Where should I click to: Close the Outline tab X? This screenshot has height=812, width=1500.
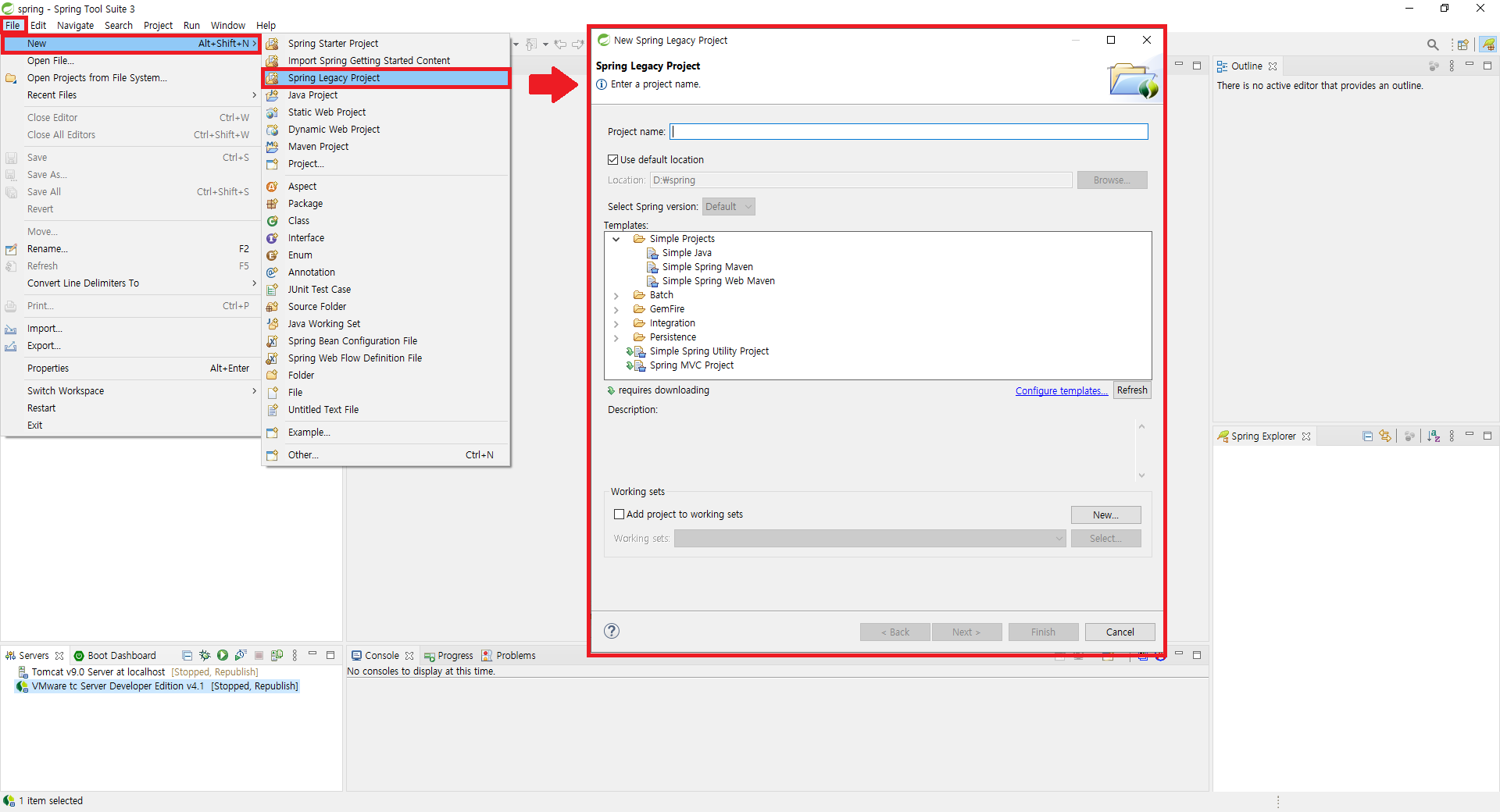[1273, 66]
